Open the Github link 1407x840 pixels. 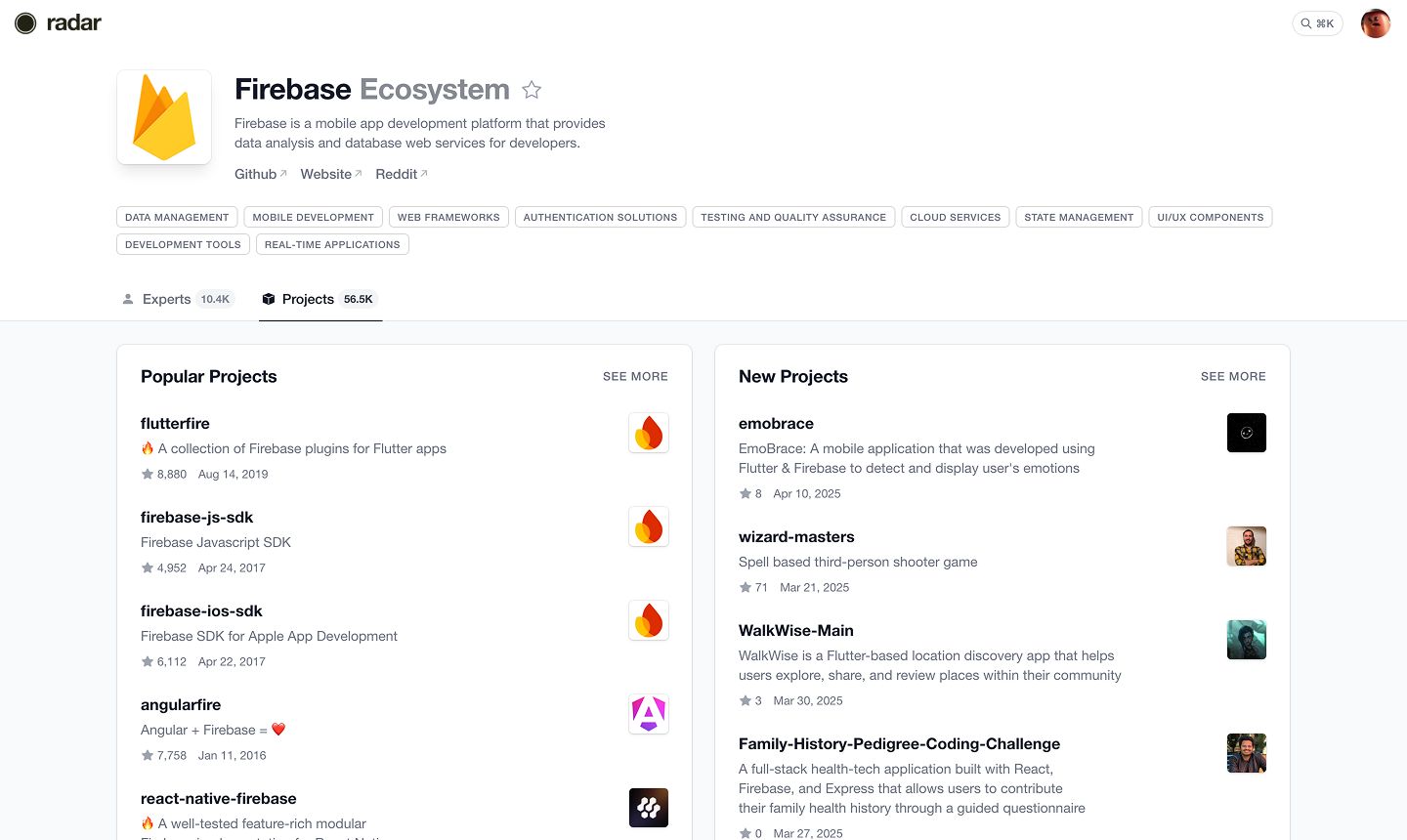[260, 174]
